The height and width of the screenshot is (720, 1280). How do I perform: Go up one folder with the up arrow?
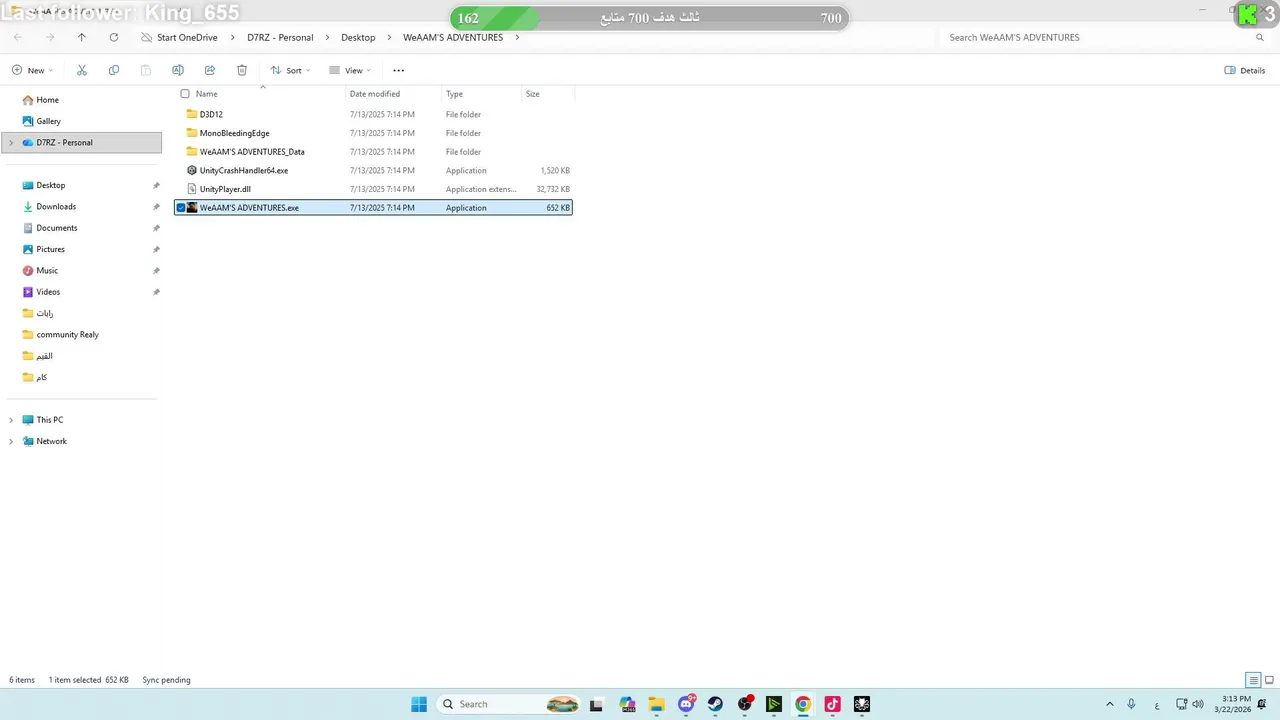pos(82,37)
